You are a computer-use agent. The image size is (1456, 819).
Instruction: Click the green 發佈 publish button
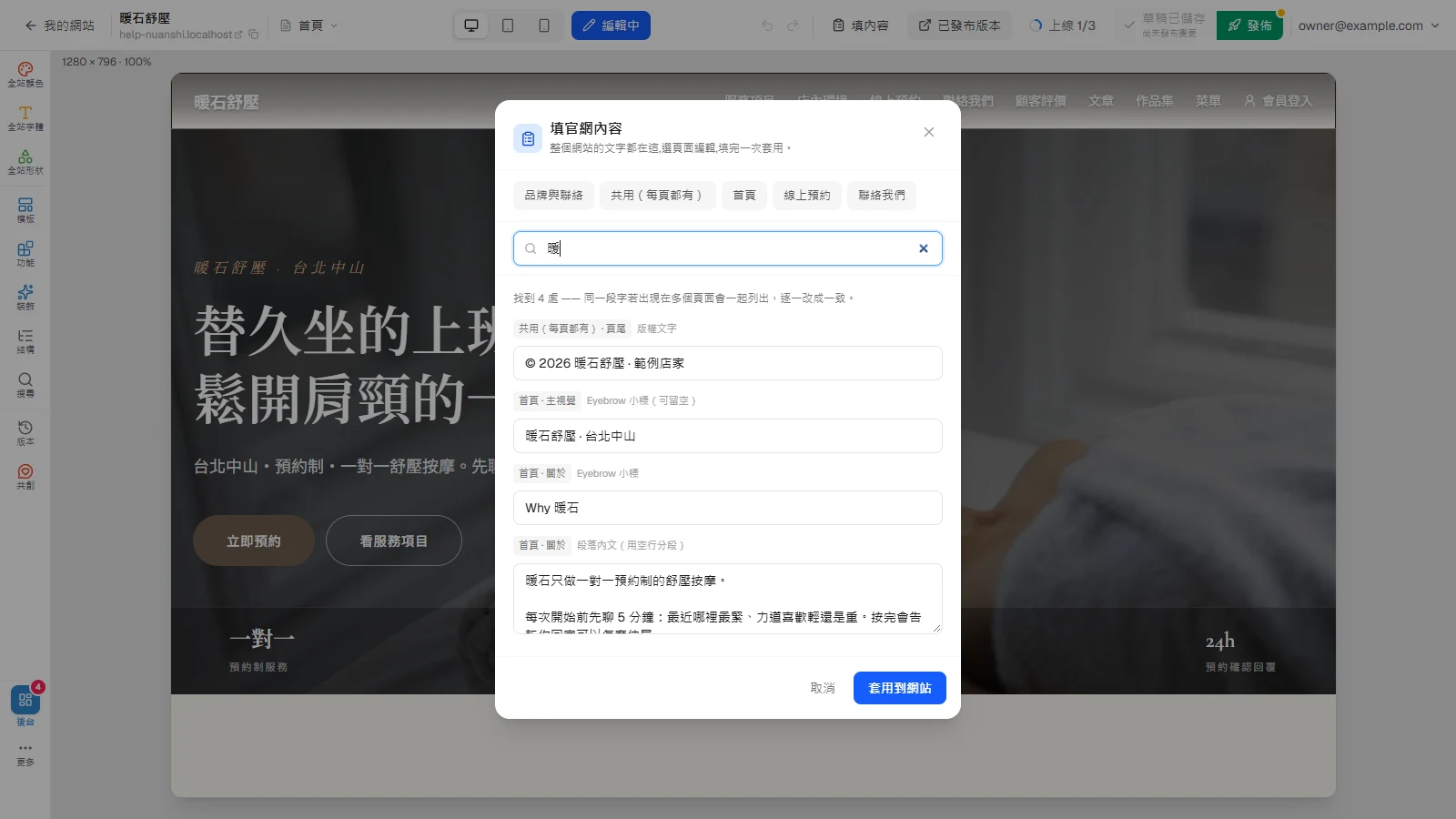(x=1249, y=25)
